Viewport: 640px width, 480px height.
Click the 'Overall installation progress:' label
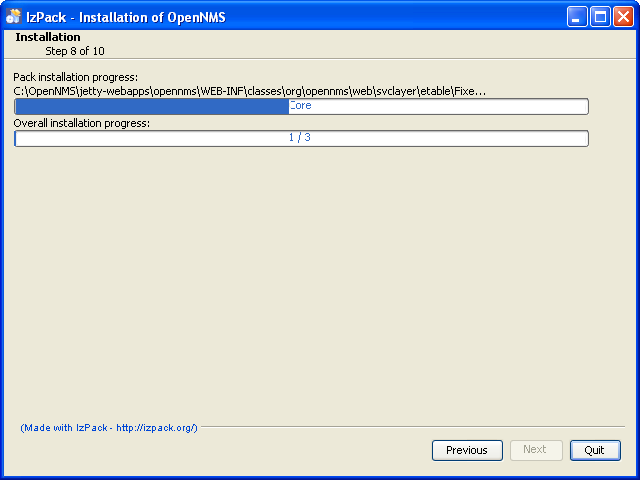(82, 123)
